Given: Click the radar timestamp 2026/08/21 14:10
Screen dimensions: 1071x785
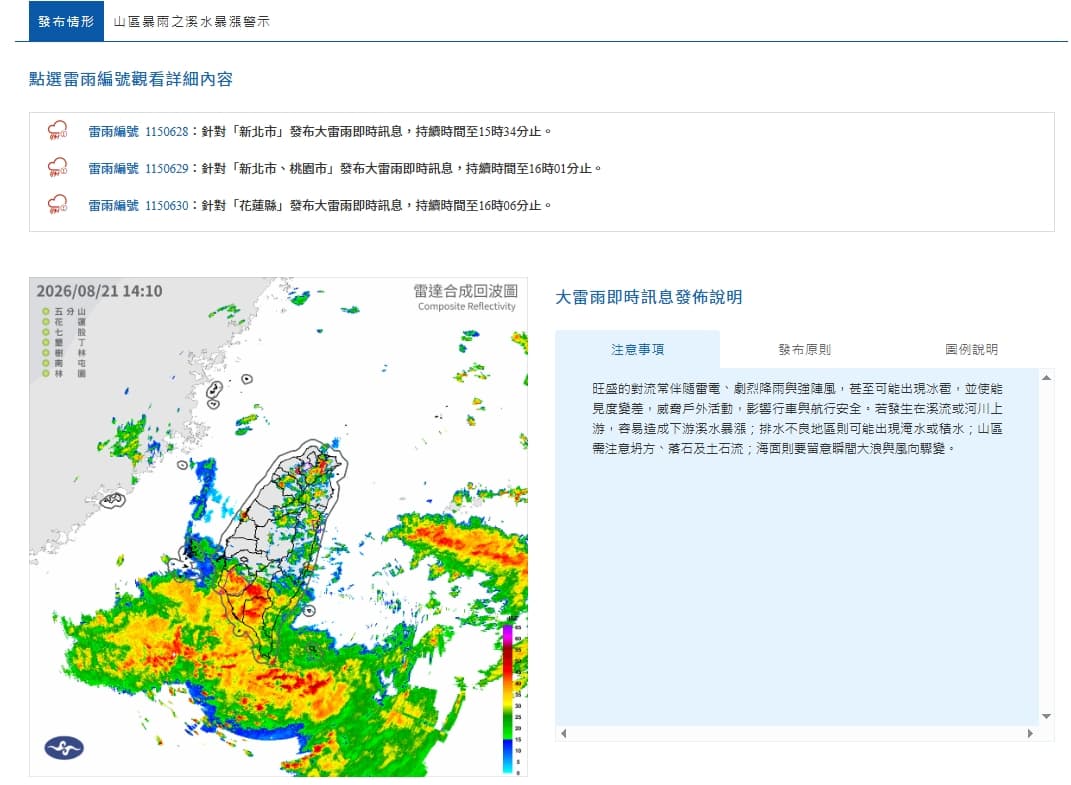Looking at the screenshot, I should [x=99, y=291].
